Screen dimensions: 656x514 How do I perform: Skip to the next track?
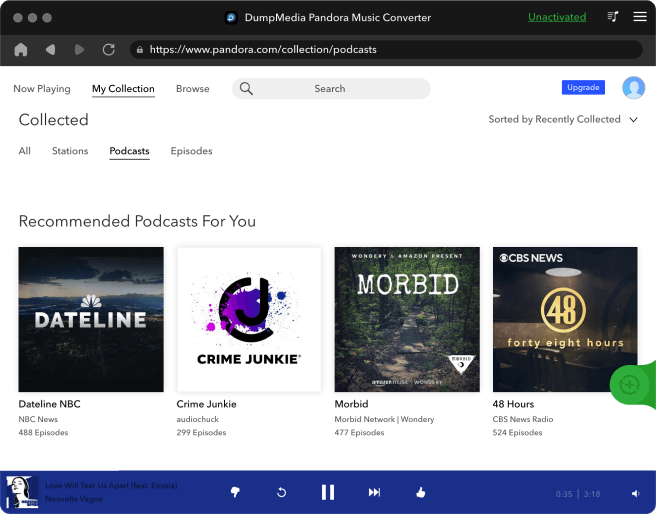374,492
